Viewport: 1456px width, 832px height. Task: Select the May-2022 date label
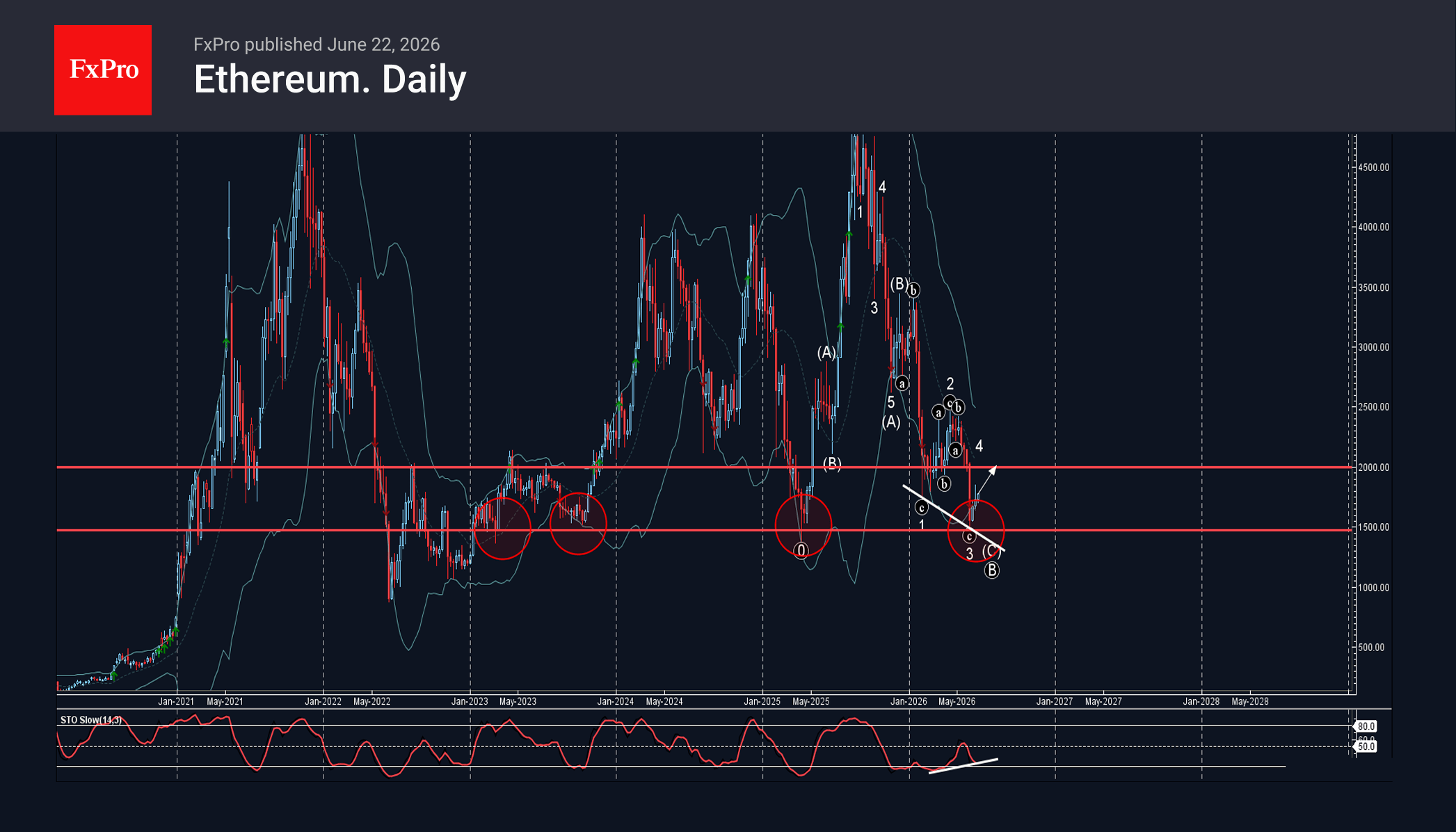pyautogui.click(x=371, y=701)
